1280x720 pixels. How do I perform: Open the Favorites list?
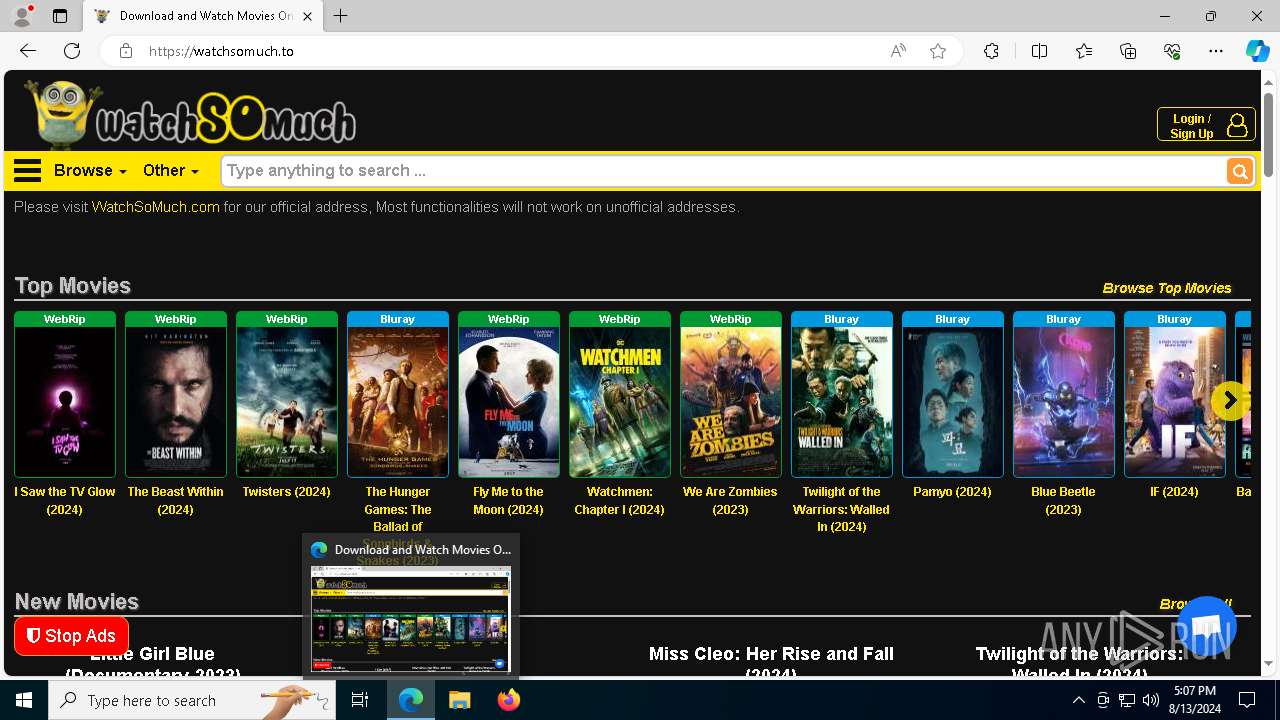click(x=1084, y=51)
